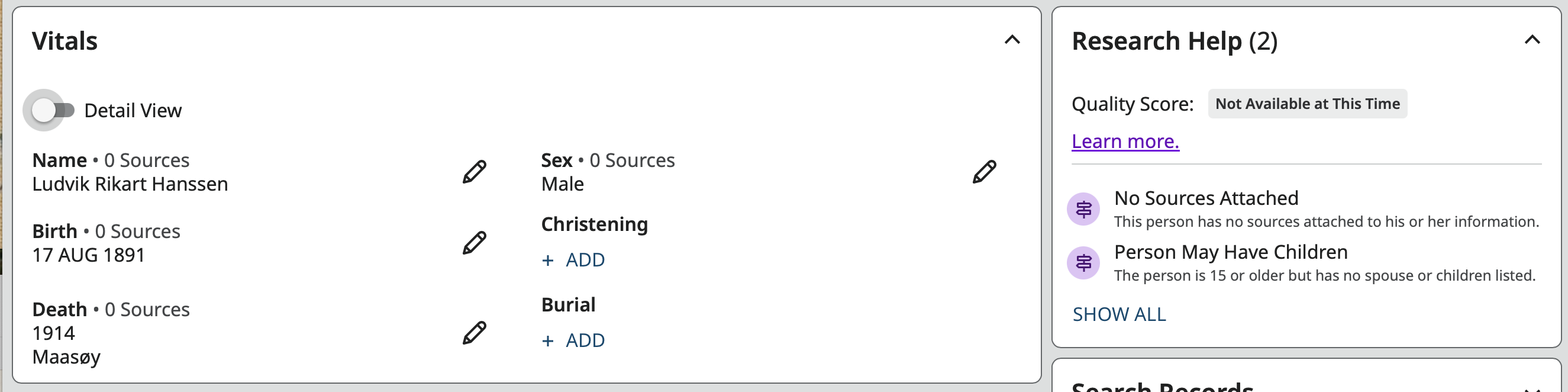Click the Person May Have Children icon
This screenshot has width=1568, height=392.
click(1083, 263)
